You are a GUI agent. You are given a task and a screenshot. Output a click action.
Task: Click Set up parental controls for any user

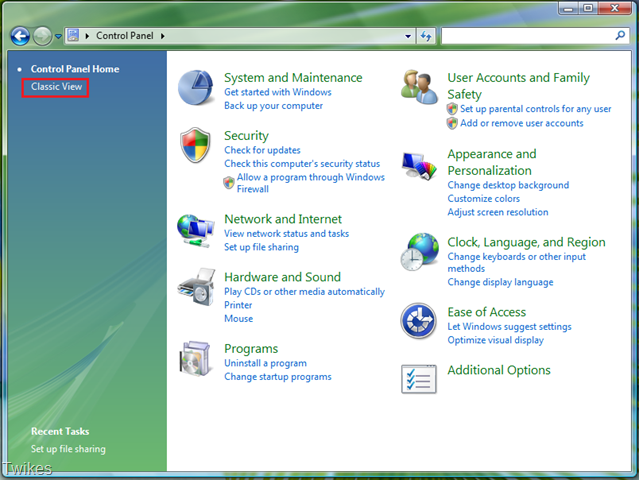(535, 109)
